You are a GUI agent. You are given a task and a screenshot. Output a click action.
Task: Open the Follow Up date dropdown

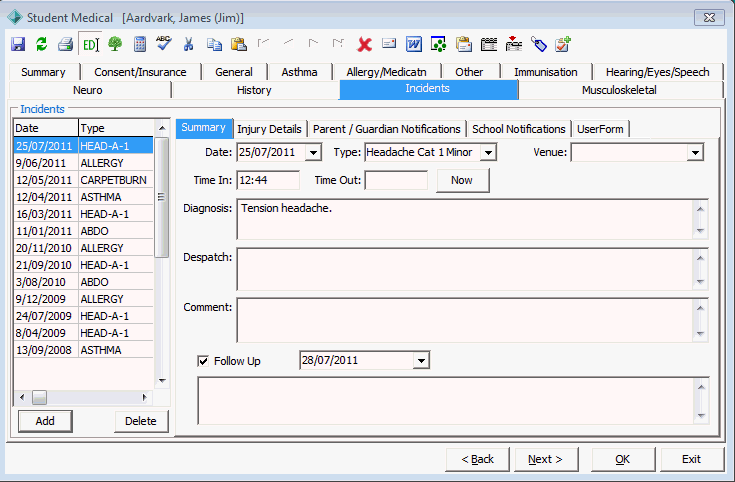click(x=421, y=361)
